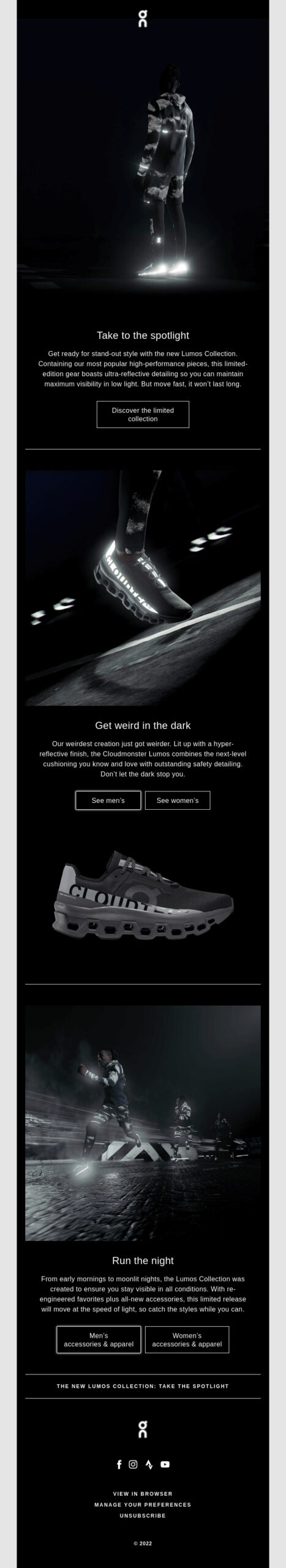286x1568 pixels.
Task: Select the See men's button
Action: click(108, 801)
